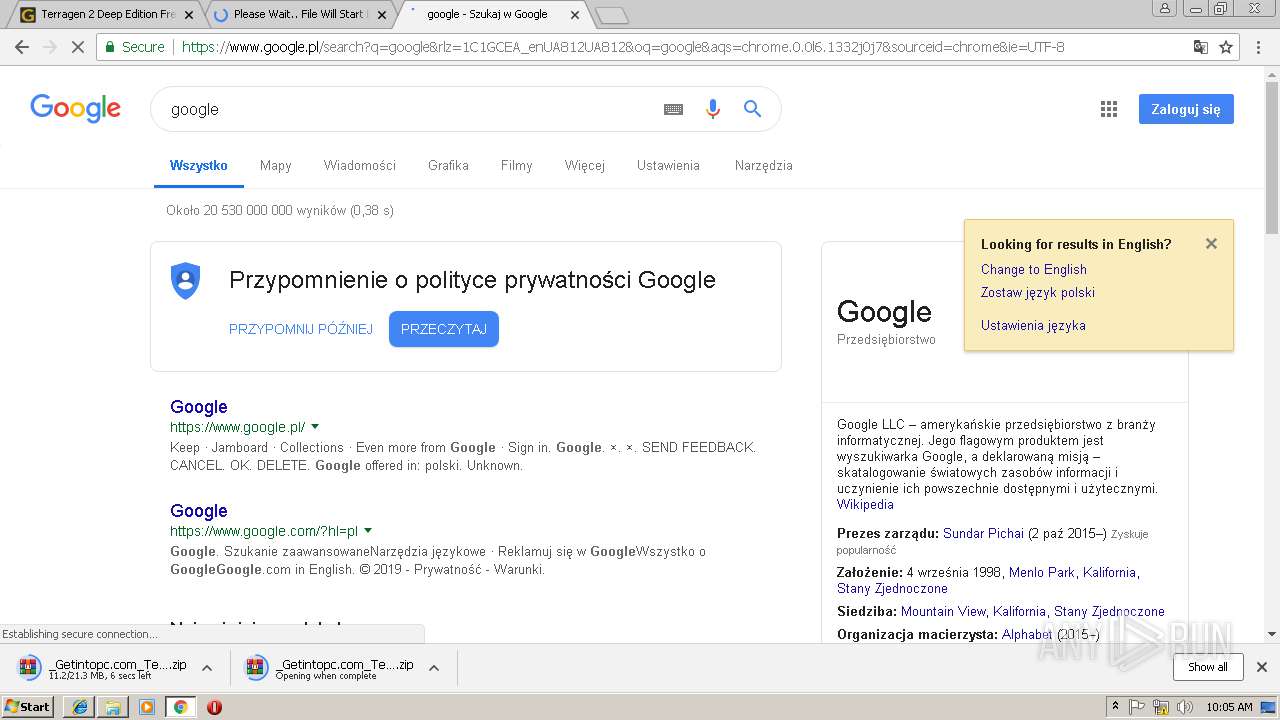The height and width of the screenshot is (720, 1280).
Task: Open the Ustawienia menu
Action: [x=668, y=165]
